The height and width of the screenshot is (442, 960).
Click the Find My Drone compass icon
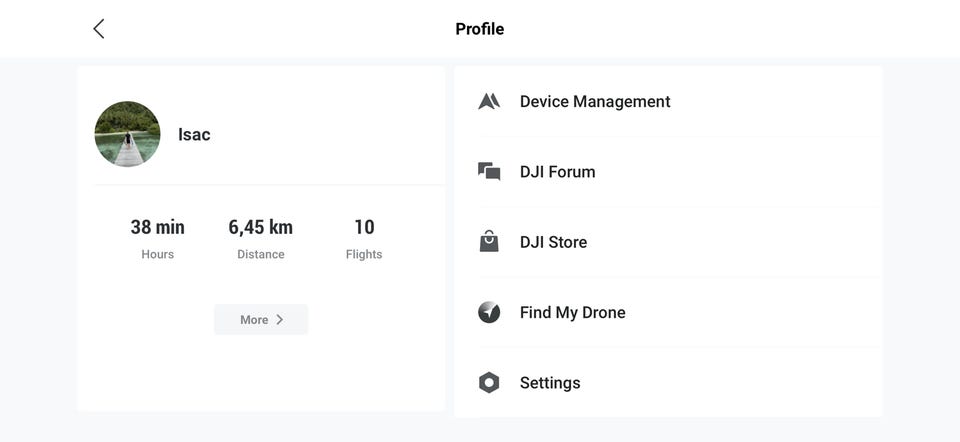[x=489, y=312]
